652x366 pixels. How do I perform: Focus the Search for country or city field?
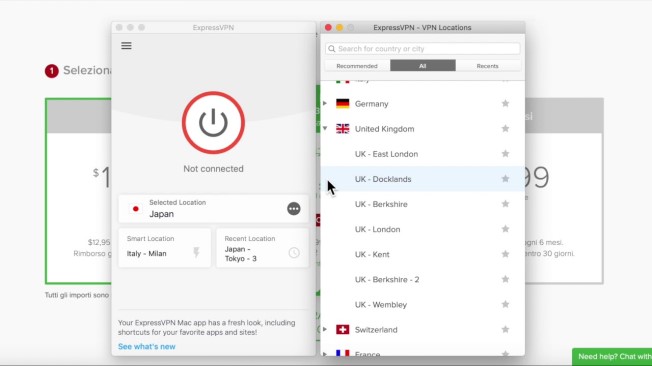click(x=422, y=49)
